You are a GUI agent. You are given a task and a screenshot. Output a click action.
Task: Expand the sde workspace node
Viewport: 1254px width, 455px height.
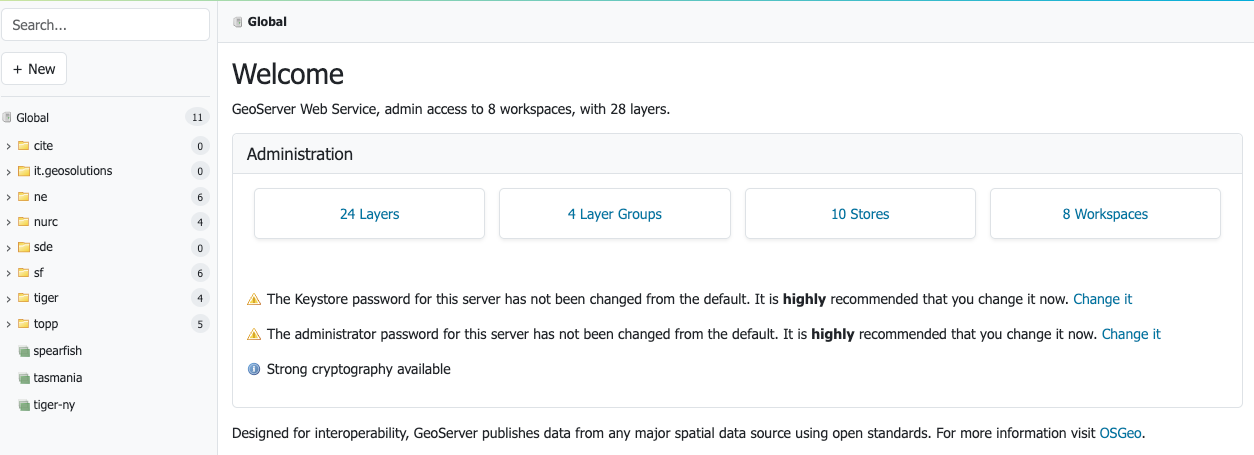tap(8, 248)
